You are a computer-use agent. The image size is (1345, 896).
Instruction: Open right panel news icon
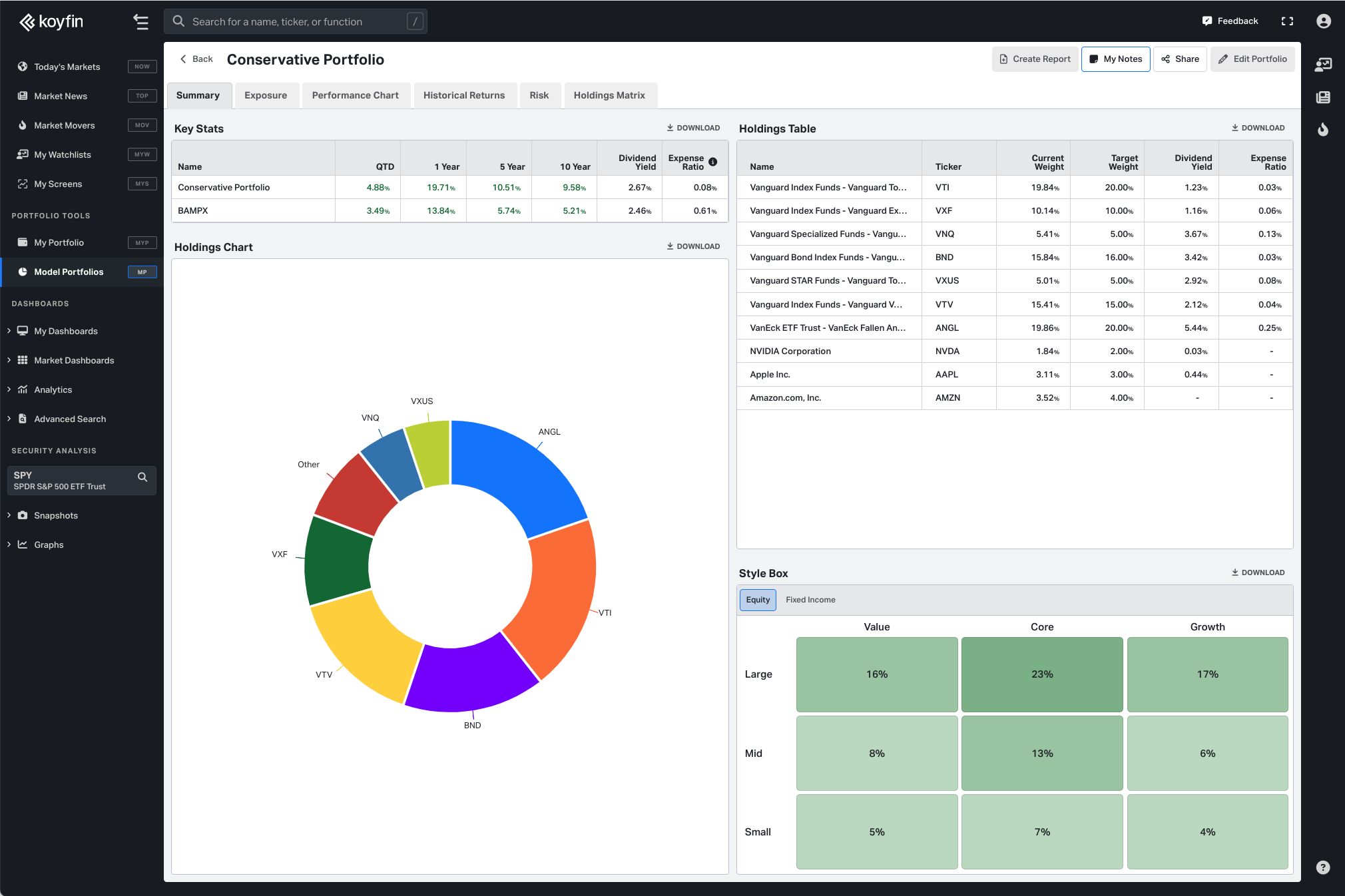coord(1323,97)
